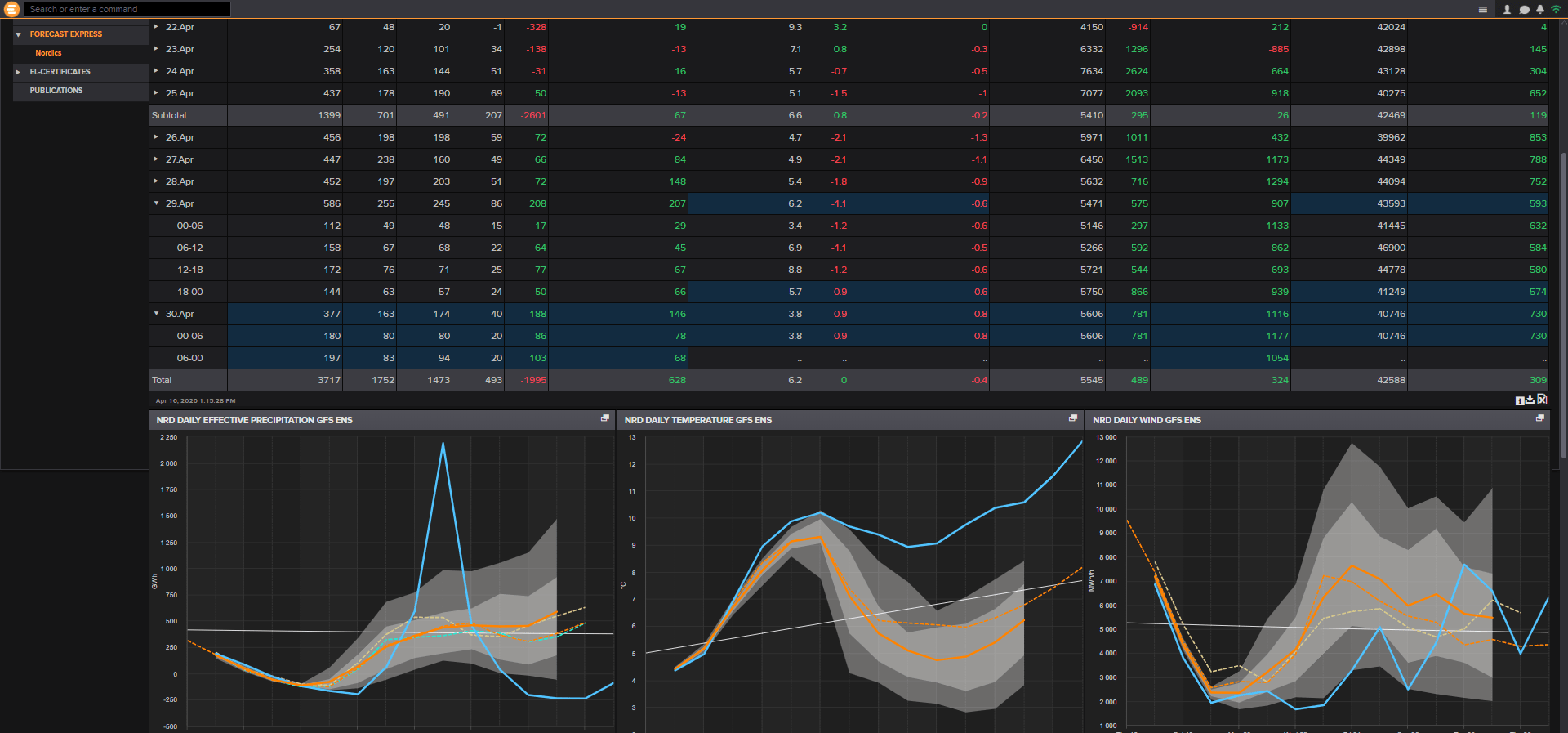Open the hamburger menu in top bar
Image resolution: width=1568 pixels, height=733 pixels.
click(x=1482, y=10)
